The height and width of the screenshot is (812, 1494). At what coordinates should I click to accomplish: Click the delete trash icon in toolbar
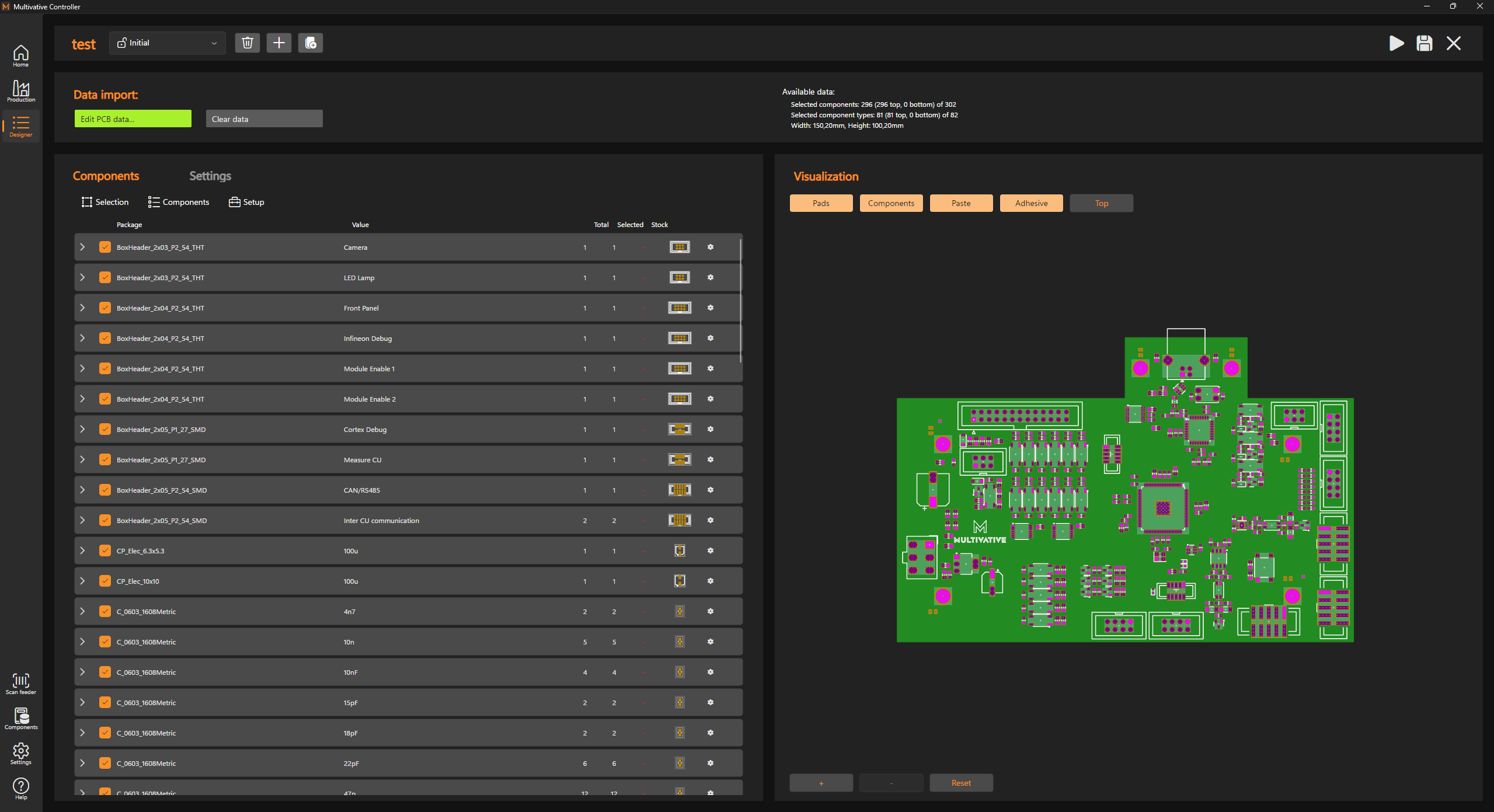pyautogui.click(x=248, y=43)
